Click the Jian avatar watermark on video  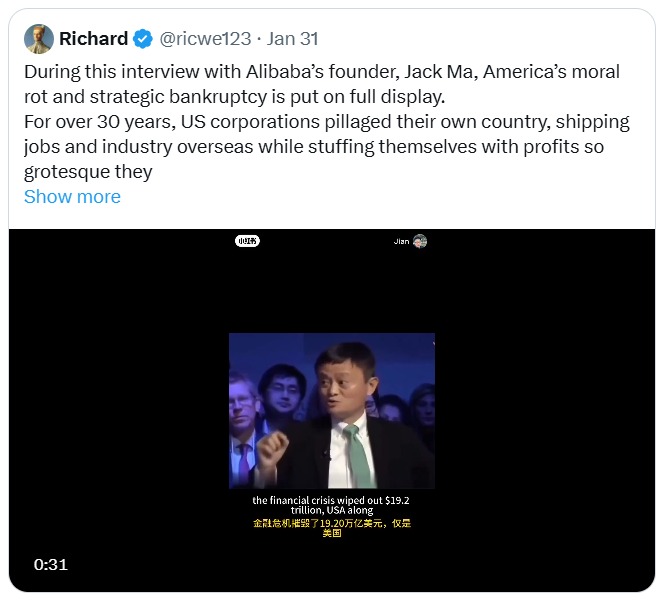[x=420, y=241]
